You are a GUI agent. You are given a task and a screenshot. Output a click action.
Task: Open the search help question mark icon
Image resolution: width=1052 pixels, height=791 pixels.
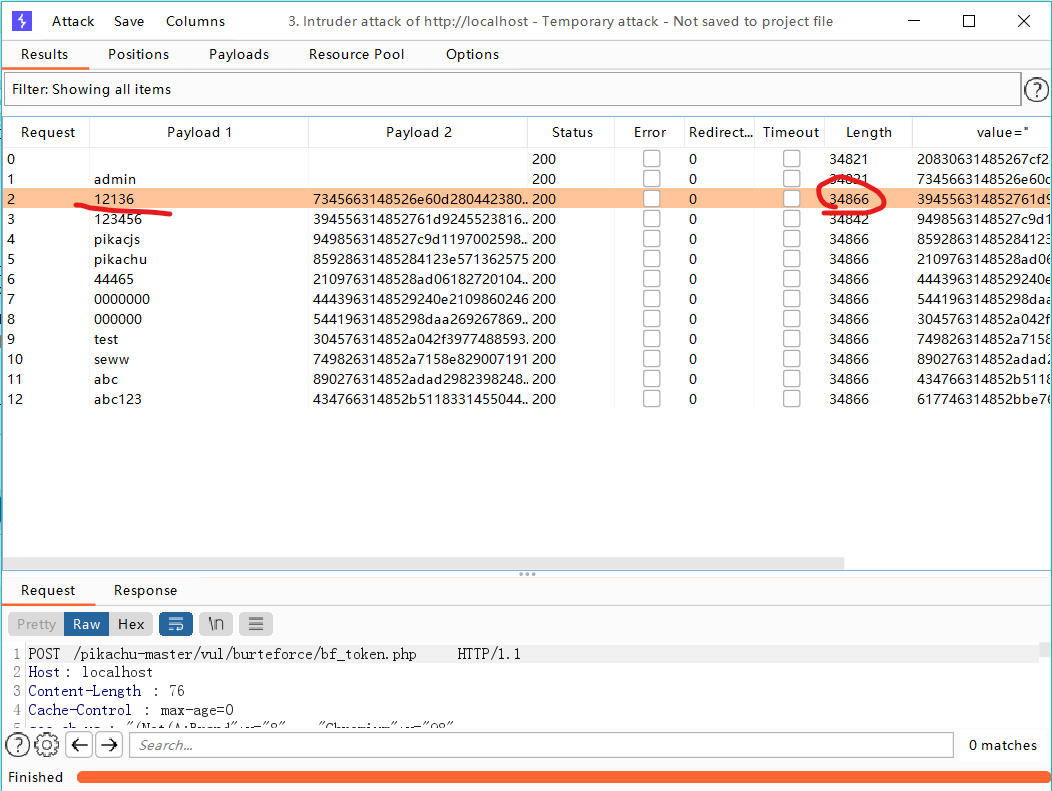point(17,745)
